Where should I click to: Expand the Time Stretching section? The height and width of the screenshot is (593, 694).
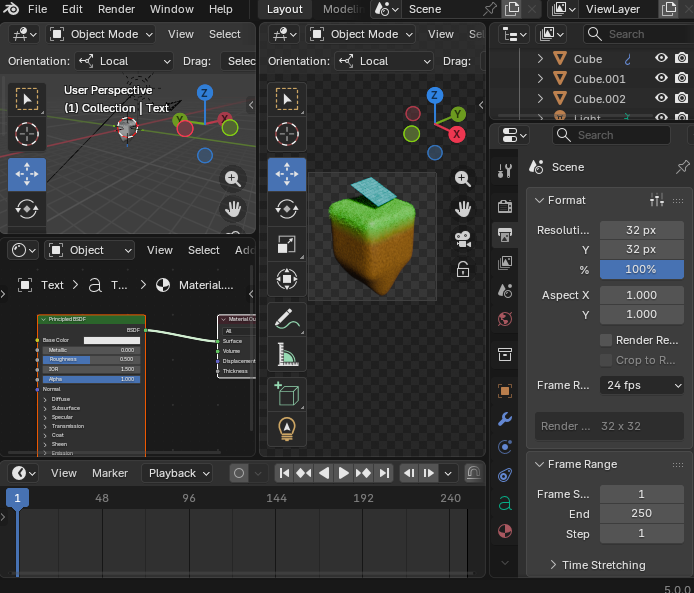603,565
